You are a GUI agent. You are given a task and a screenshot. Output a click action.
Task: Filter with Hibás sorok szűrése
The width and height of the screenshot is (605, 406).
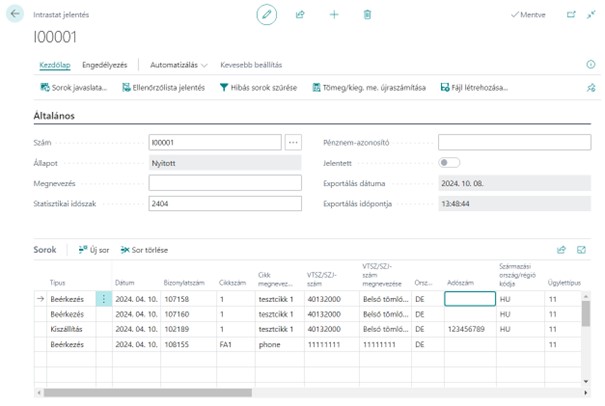tap(259, 88)
